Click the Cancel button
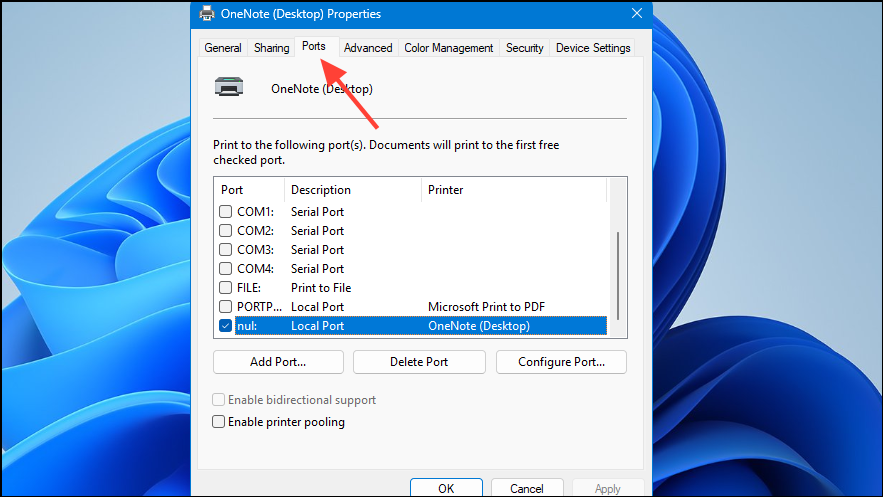 [527, 487]
